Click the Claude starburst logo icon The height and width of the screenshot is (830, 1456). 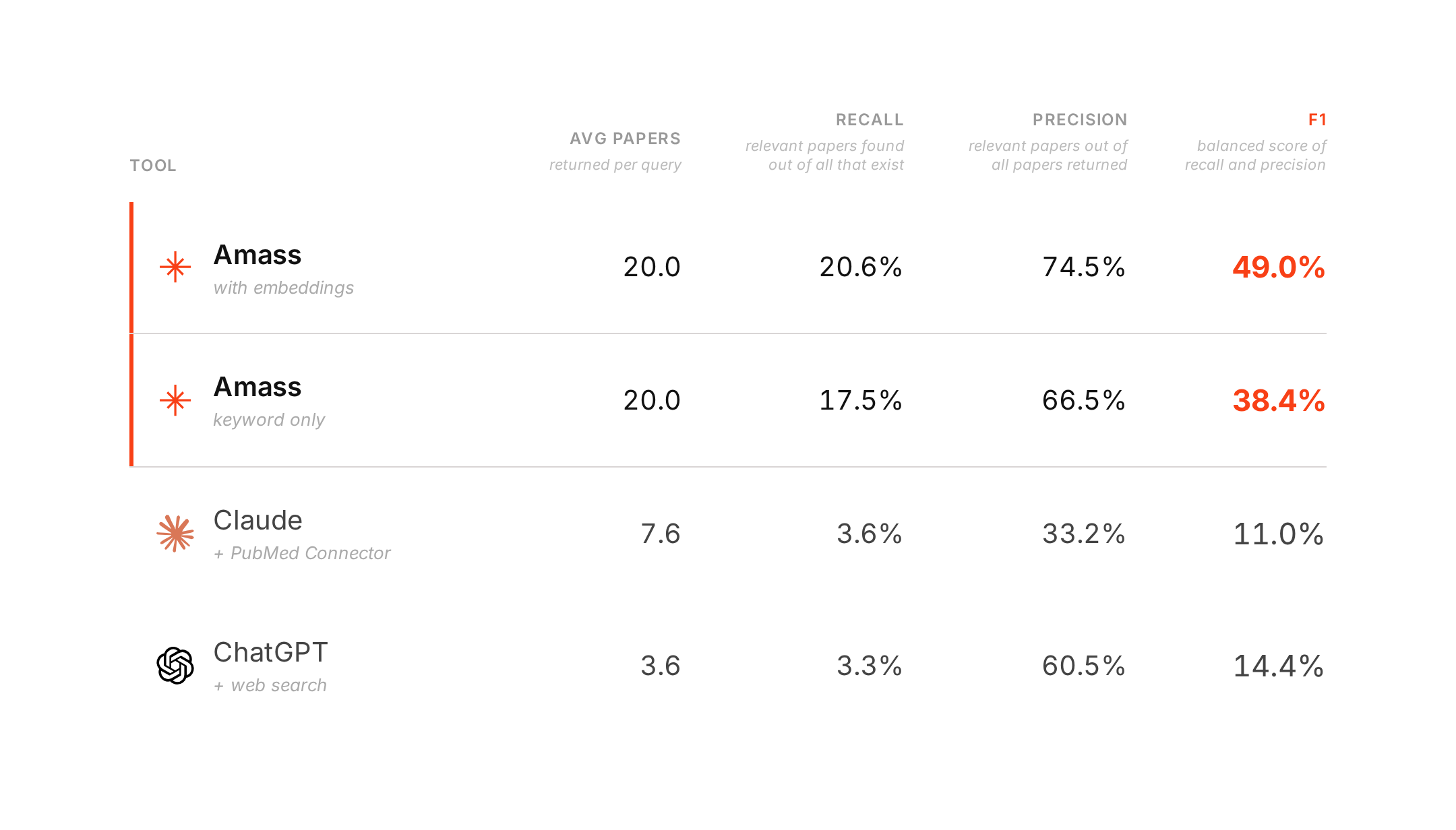pyautogui.click(x=175, y=534)
